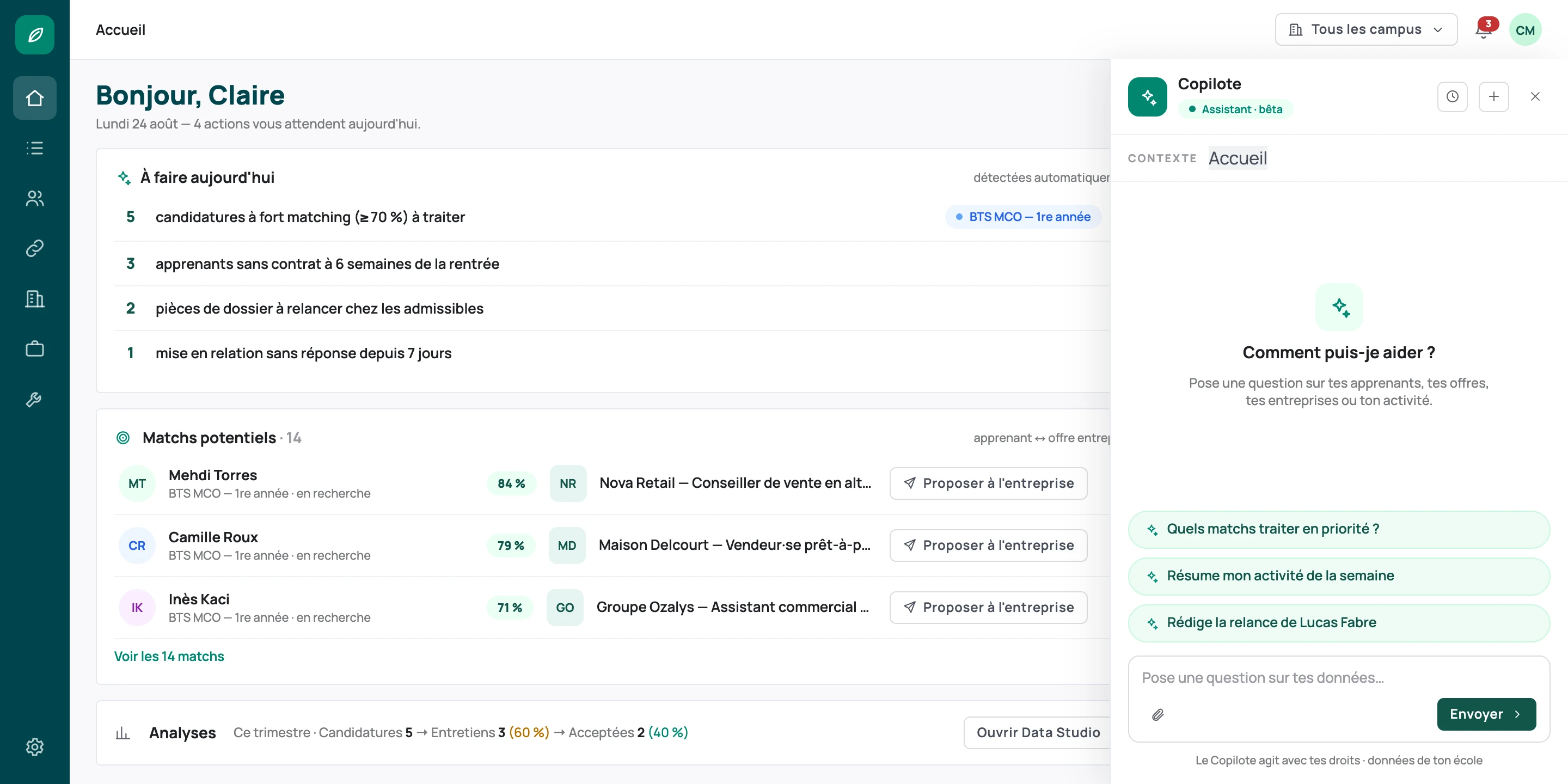
Task: Click the Assistant · bêta status badge
Action: (x=1235, y=109)
